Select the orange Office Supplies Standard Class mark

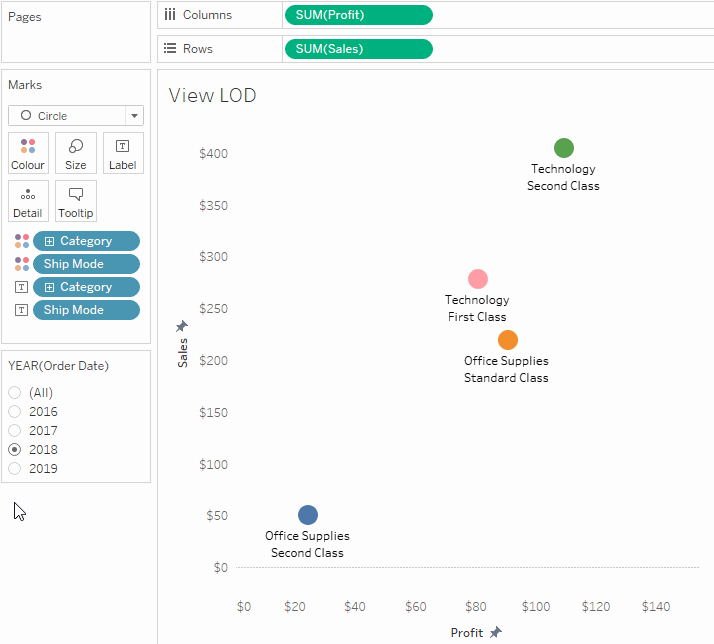508,340
